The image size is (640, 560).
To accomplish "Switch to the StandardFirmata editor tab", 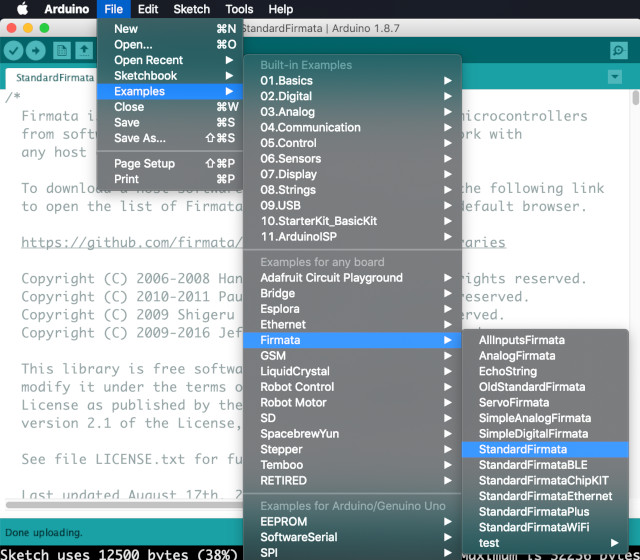I will (x=51, y=78).
